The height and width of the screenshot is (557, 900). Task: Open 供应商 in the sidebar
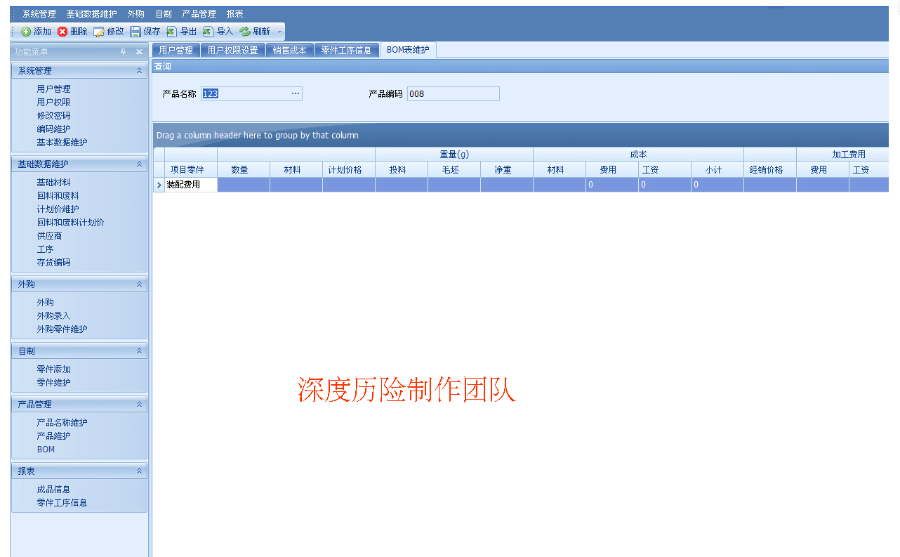pos(49,236)
